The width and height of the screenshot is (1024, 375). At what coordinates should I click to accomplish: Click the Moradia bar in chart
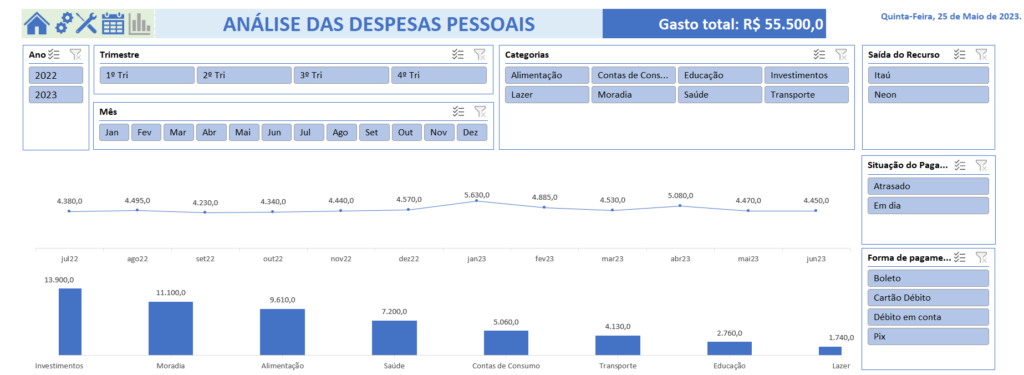click(x=170, y=328)
